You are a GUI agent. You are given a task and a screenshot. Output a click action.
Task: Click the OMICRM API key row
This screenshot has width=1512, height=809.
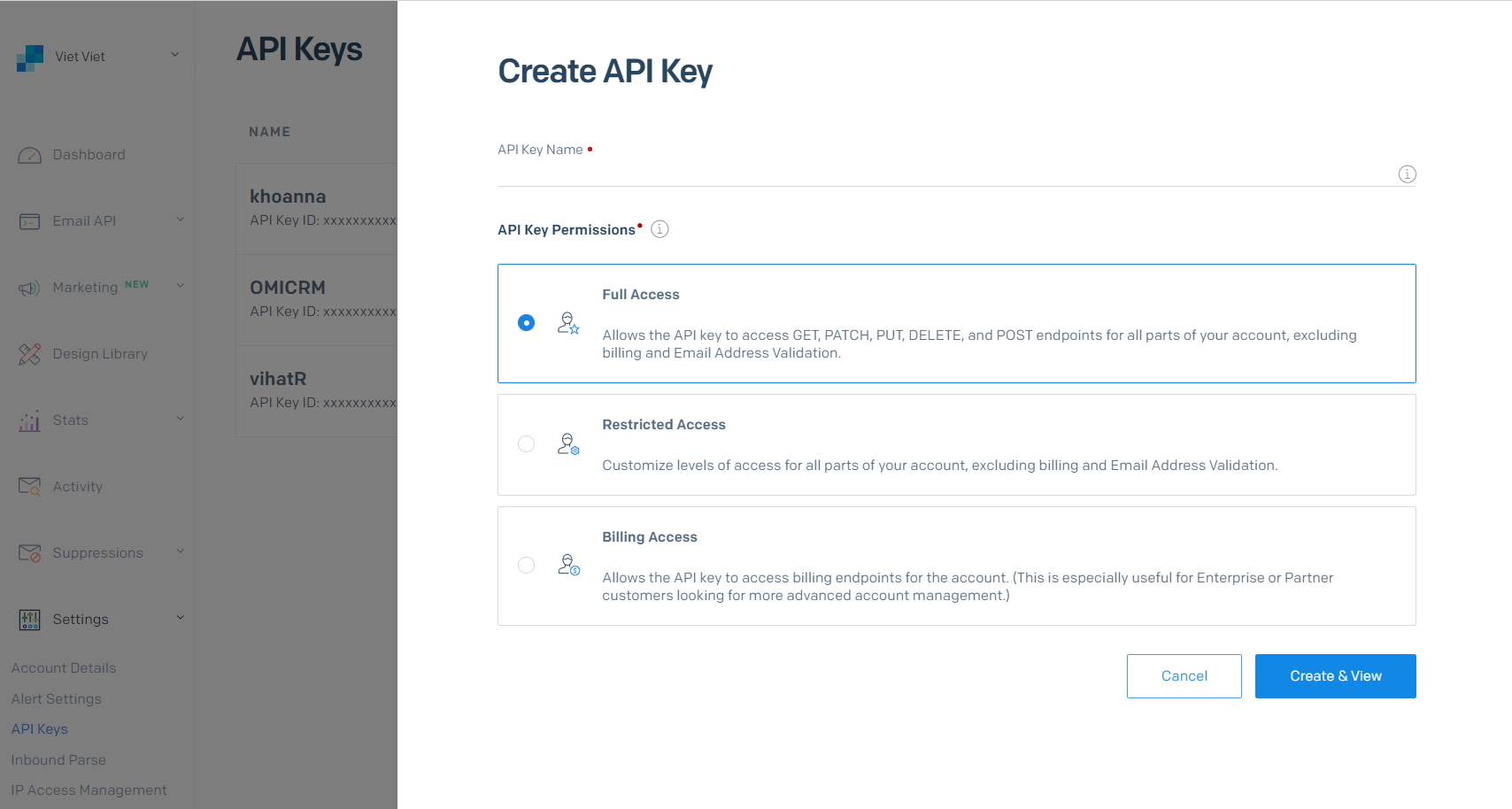(317, 300)
